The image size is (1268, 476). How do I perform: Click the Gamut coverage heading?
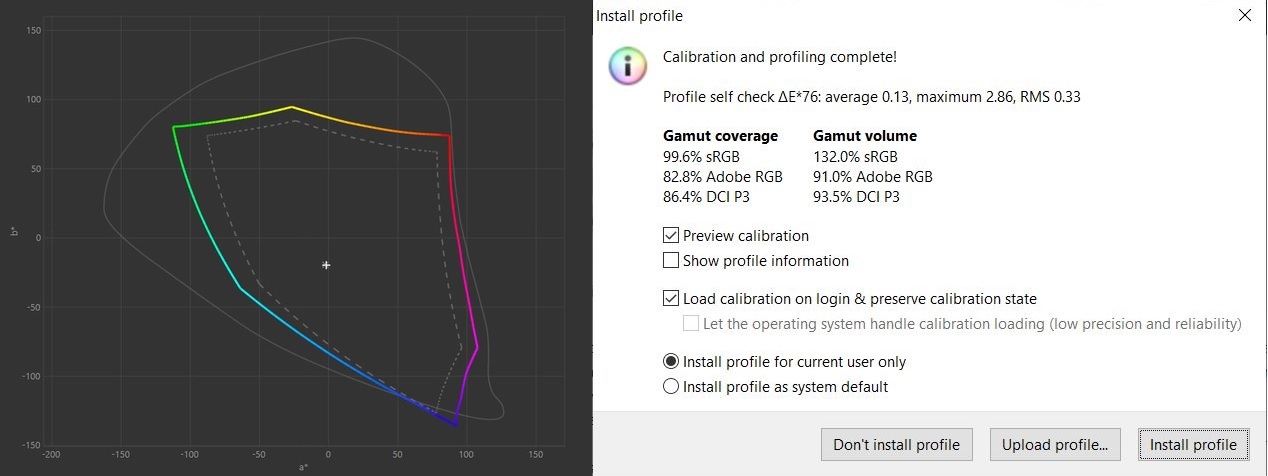[x=720, y=136]
